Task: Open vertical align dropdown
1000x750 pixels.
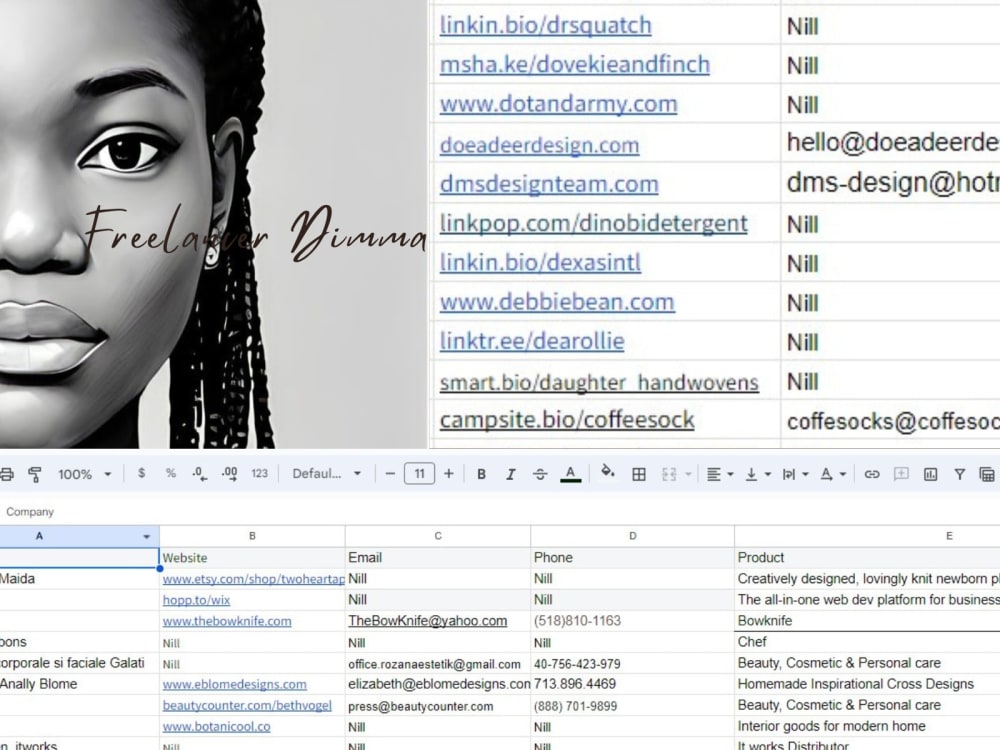Action: coord(758,474)
